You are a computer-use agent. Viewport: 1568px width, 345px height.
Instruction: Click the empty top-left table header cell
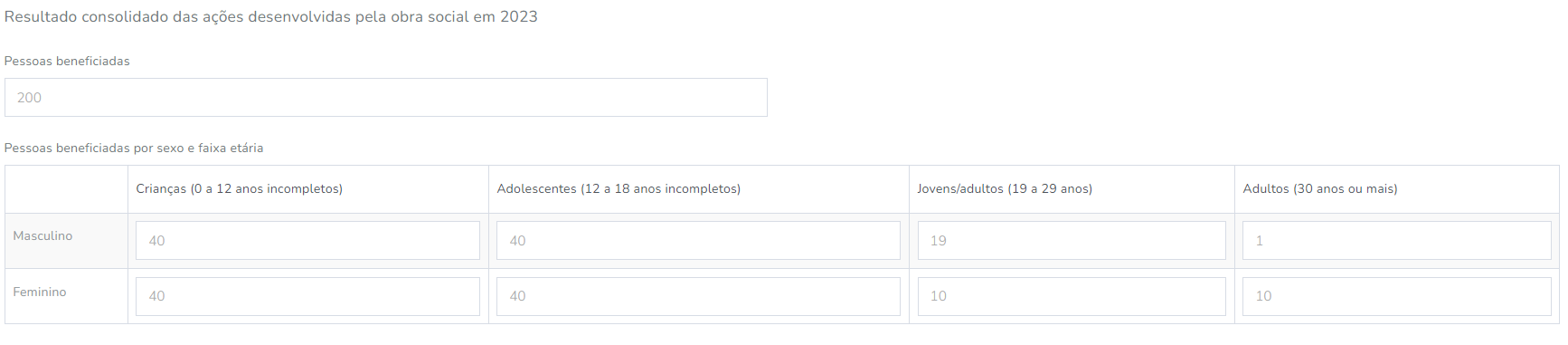click(x=66, y=189)
